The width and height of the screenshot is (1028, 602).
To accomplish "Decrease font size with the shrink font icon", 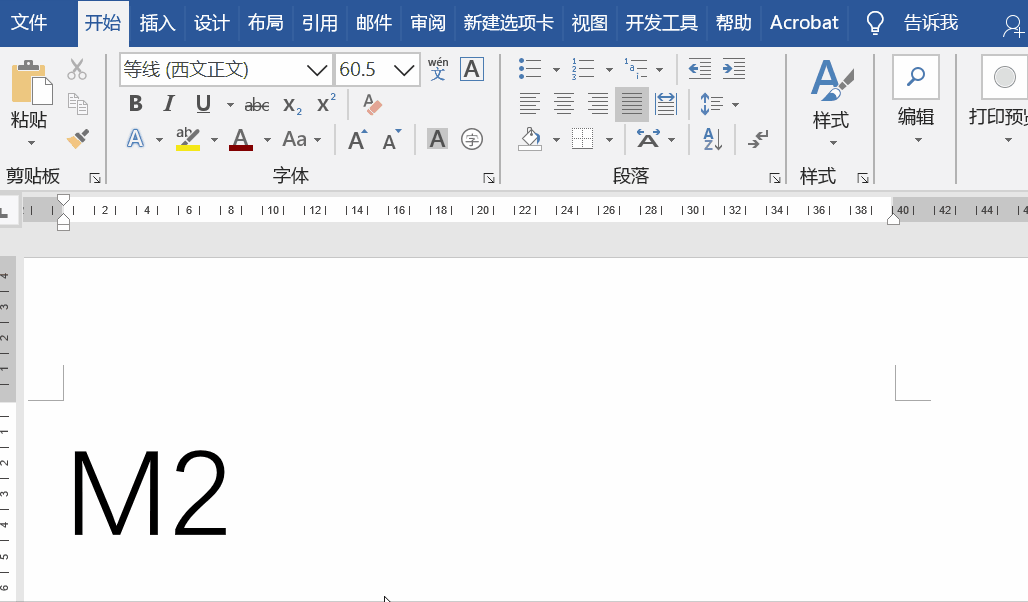I will 391,140.
